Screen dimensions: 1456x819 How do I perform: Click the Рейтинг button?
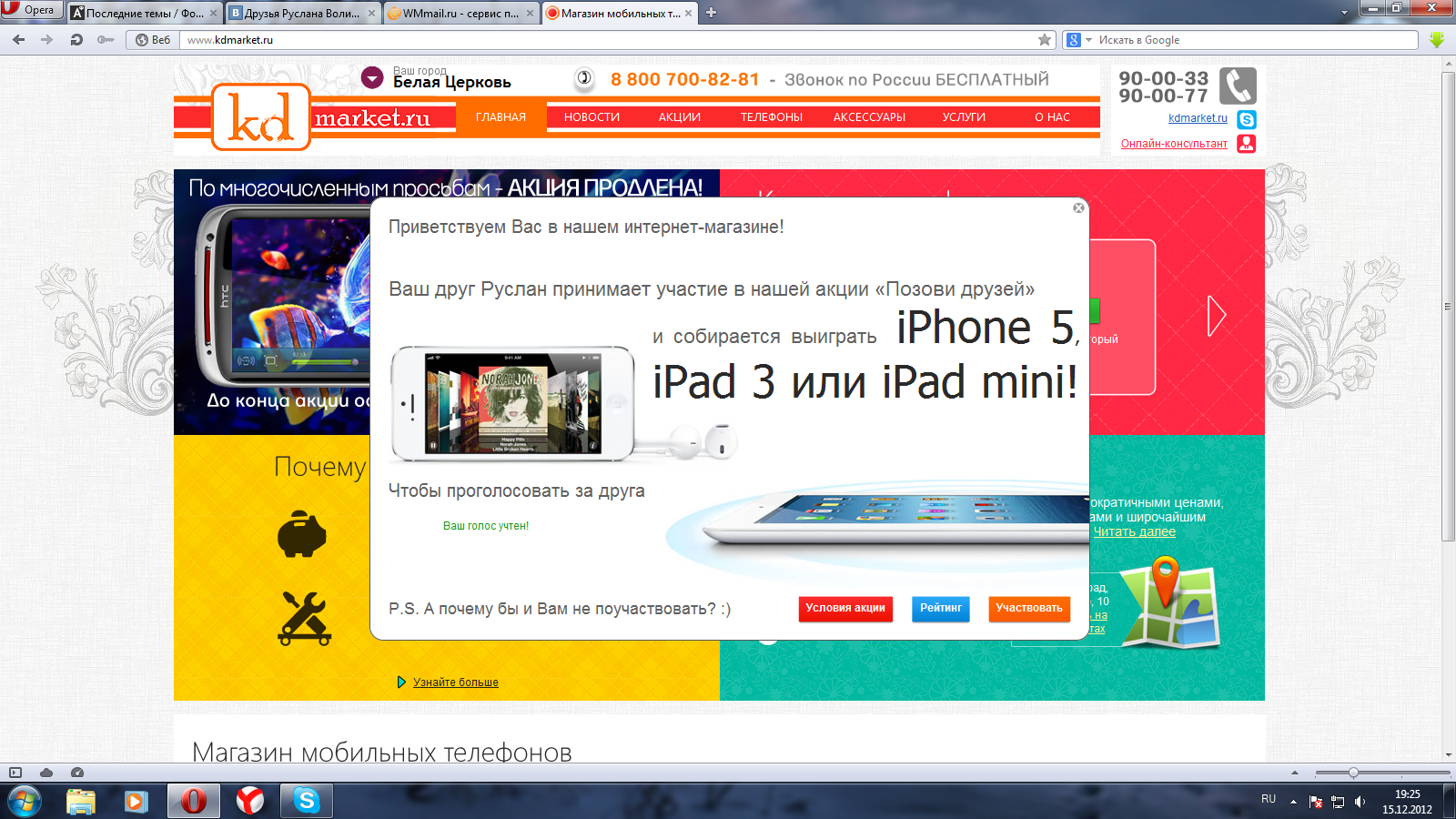coord(941,608)
